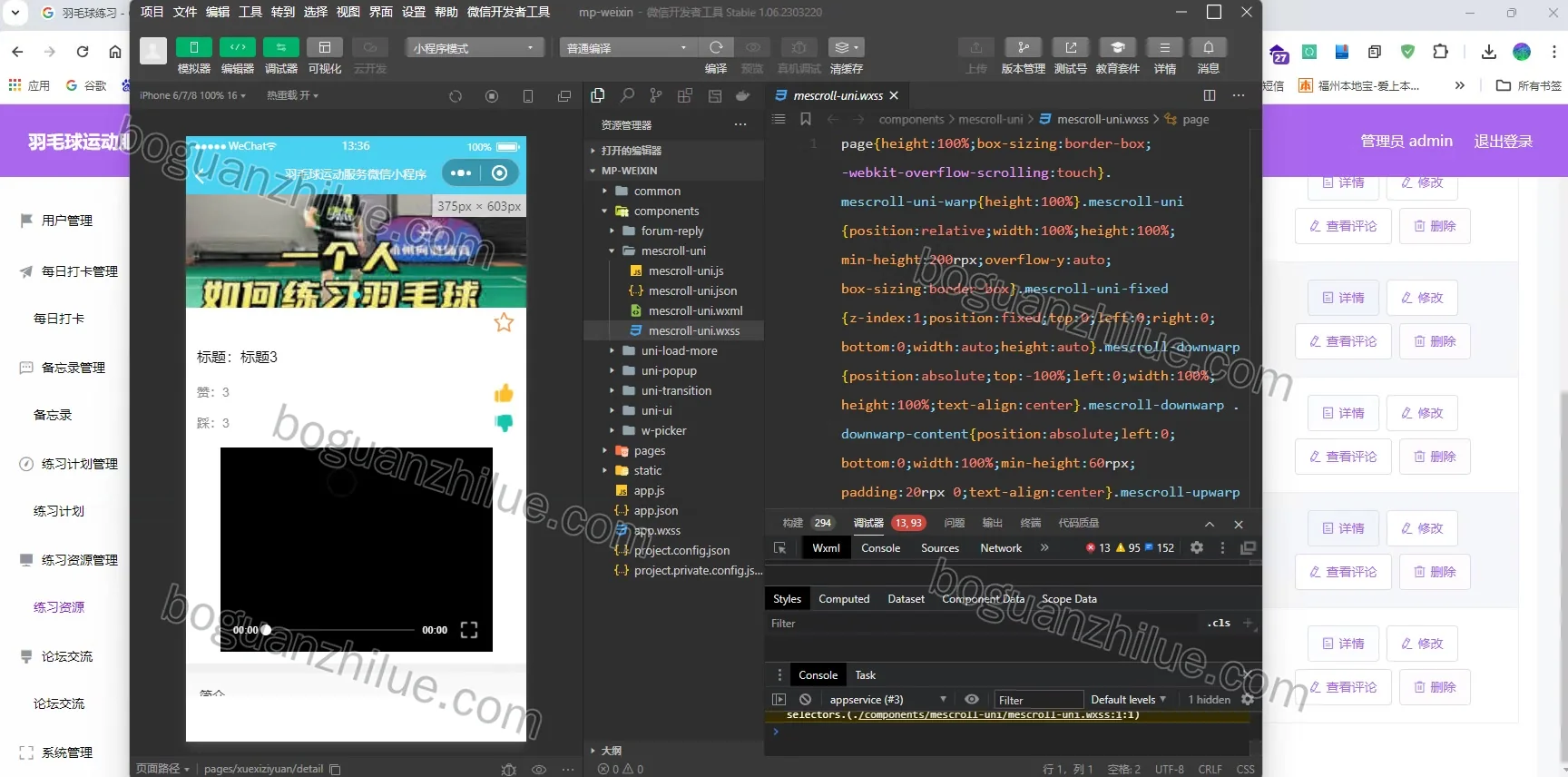
Task: Click the clear cache icon
Action: point(846,47)
